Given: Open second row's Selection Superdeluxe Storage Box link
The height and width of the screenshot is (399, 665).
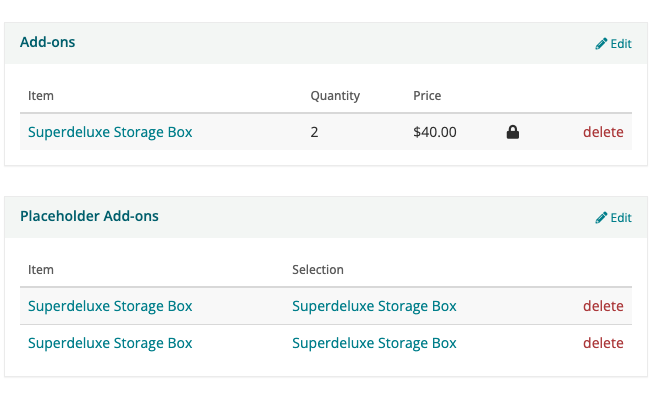Looking at the screenshot, I should pos(374,343).
